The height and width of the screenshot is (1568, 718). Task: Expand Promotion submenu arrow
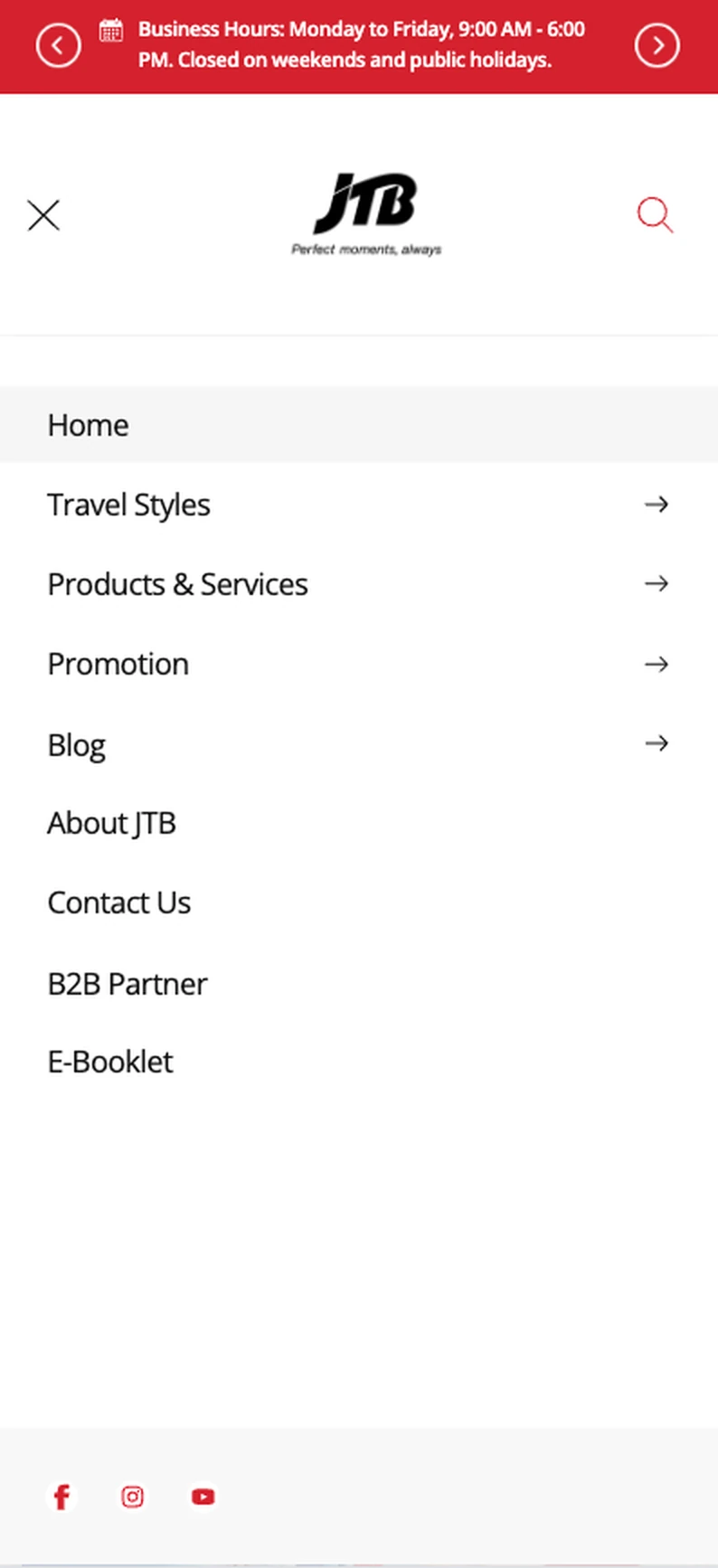[657, 664]
